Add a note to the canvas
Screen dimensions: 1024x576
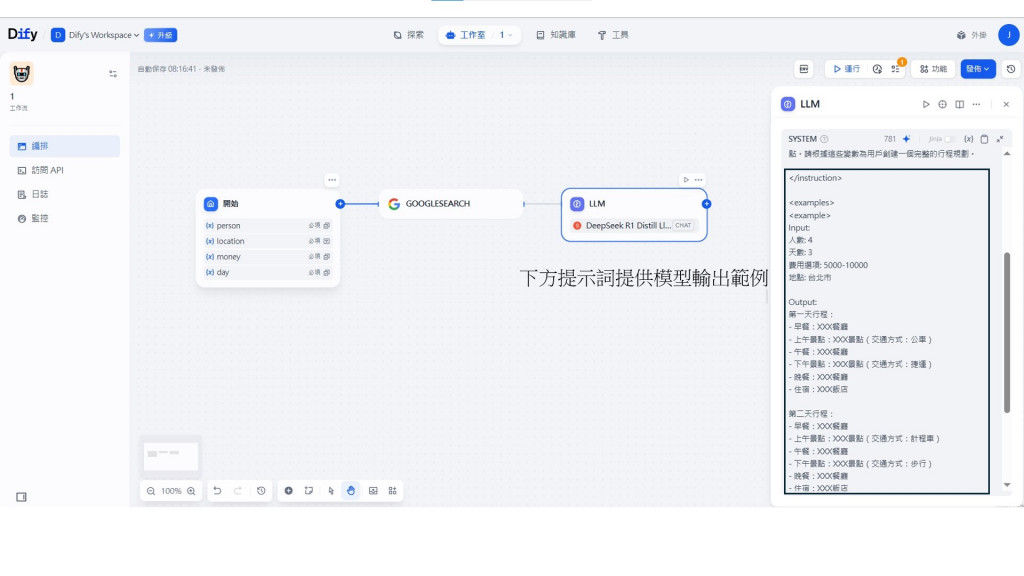click(x=309, y=491)
